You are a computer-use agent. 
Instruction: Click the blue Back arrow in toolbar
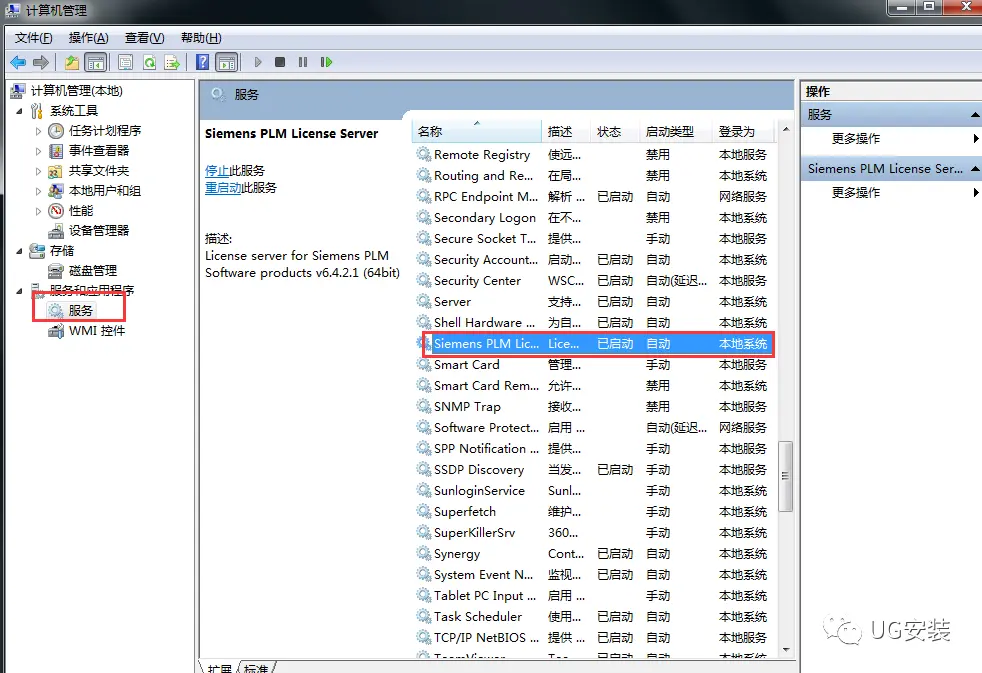pyautogui.click(x=18, y=62)
